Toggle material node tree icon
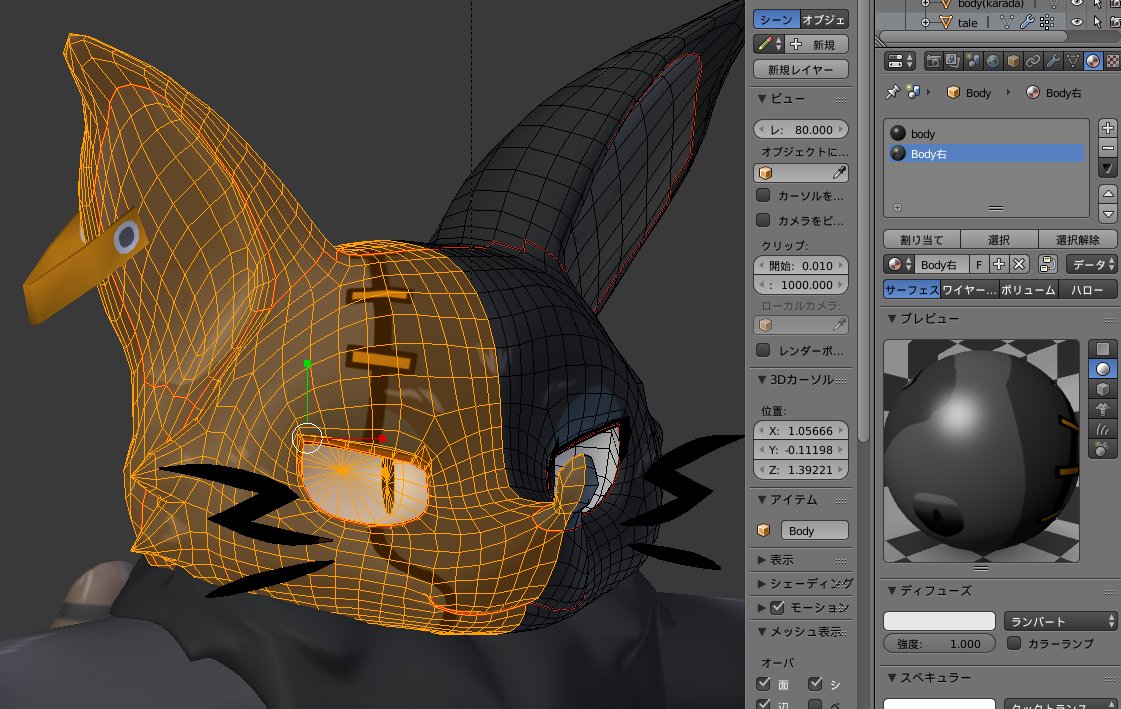1121x709 pixels. 1047,264
